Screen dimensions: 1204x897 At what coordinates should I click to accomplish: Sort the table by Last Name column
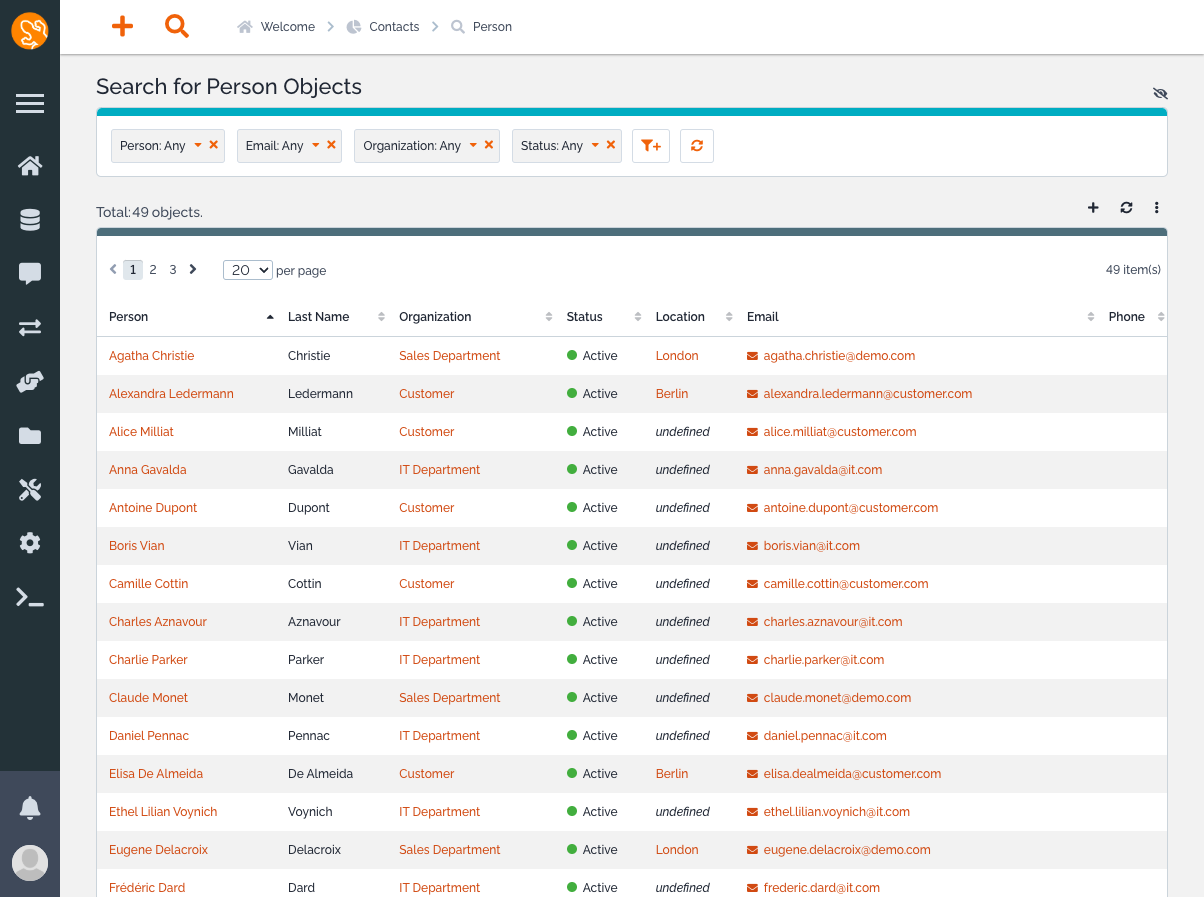[x=336, y=317]
